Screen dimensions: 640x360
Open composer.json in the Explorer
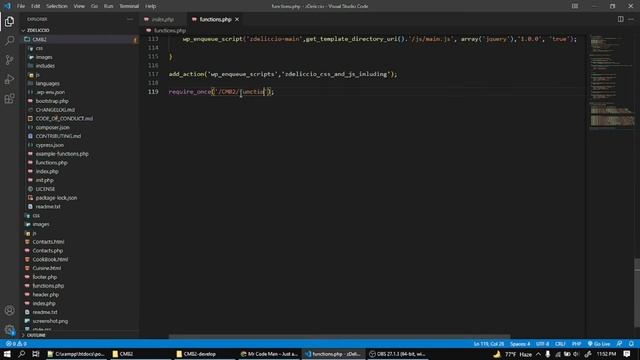pos(52,127)
